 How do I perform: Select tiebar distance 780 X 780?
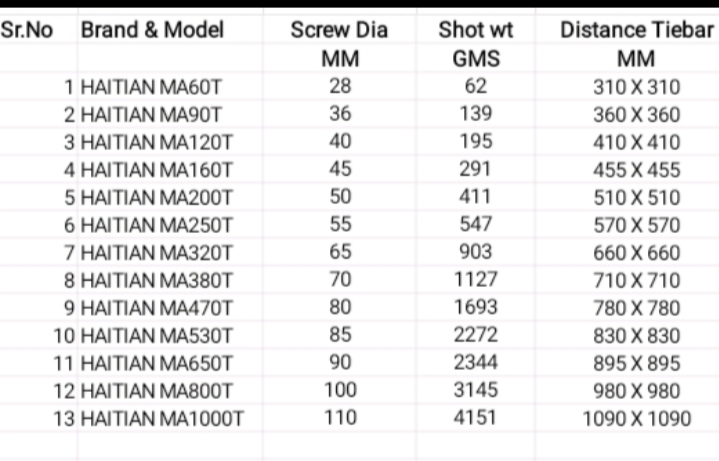coord(636,308)
